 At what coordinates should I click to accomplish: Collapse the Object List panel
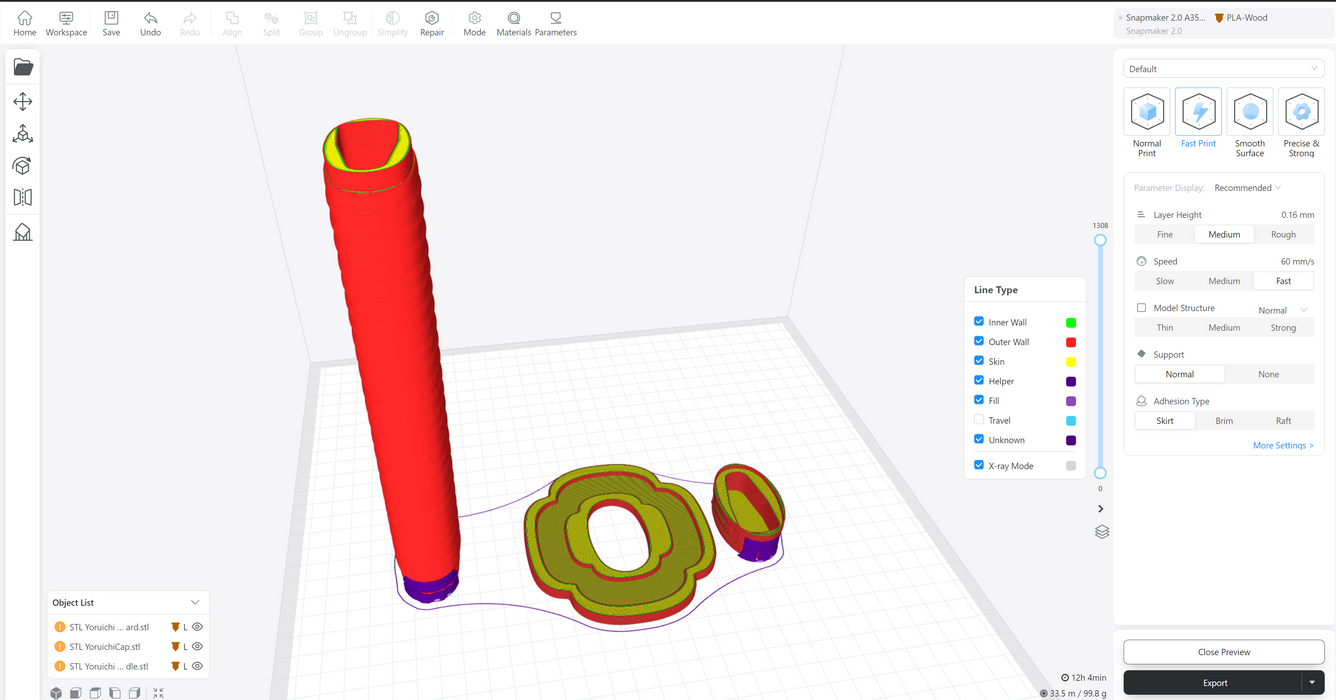click(x=195, y=603)
